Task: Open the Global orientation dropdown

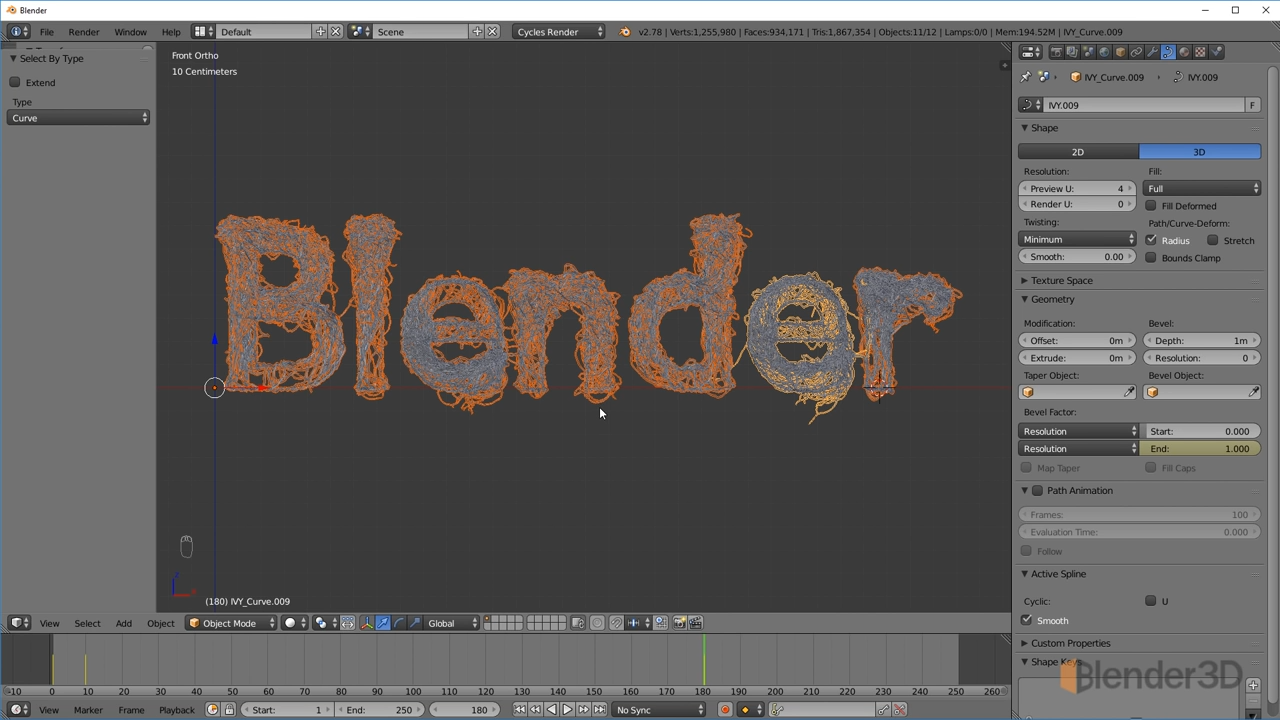Action: pyautogui.click(x=453, y=623)
